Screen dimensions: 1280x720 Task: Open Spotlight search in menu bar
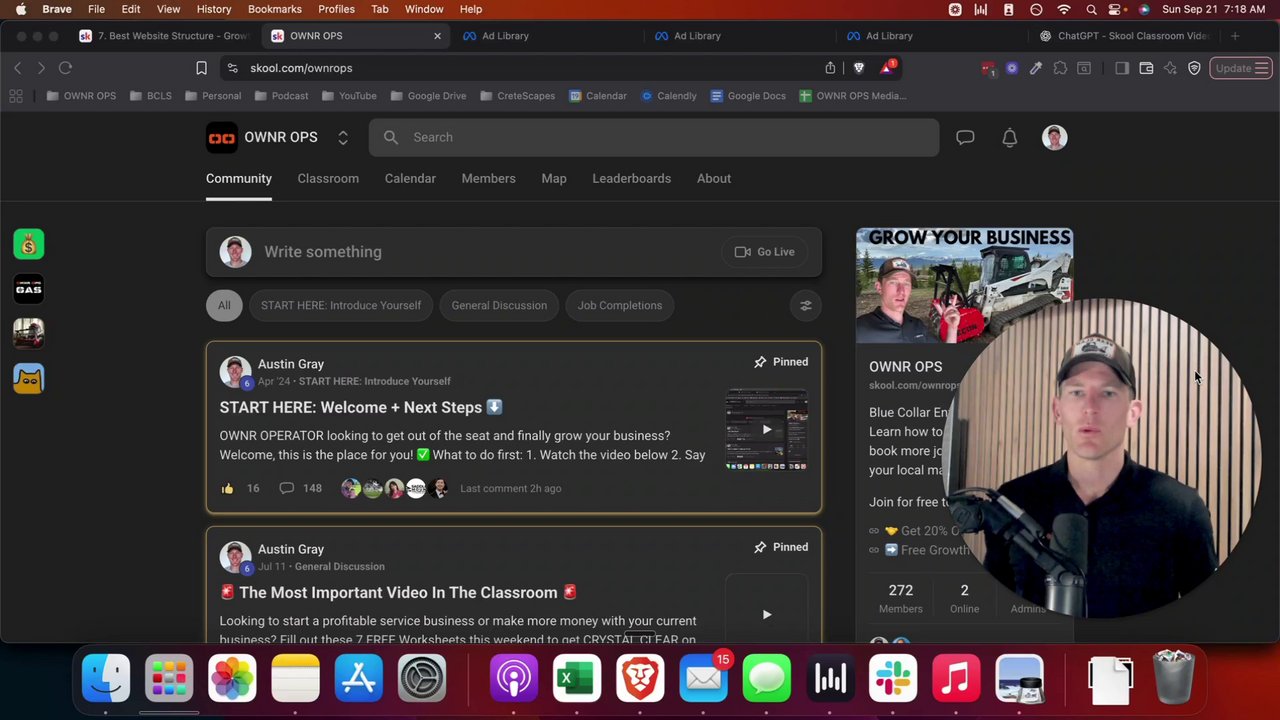tap(1091, 9)
